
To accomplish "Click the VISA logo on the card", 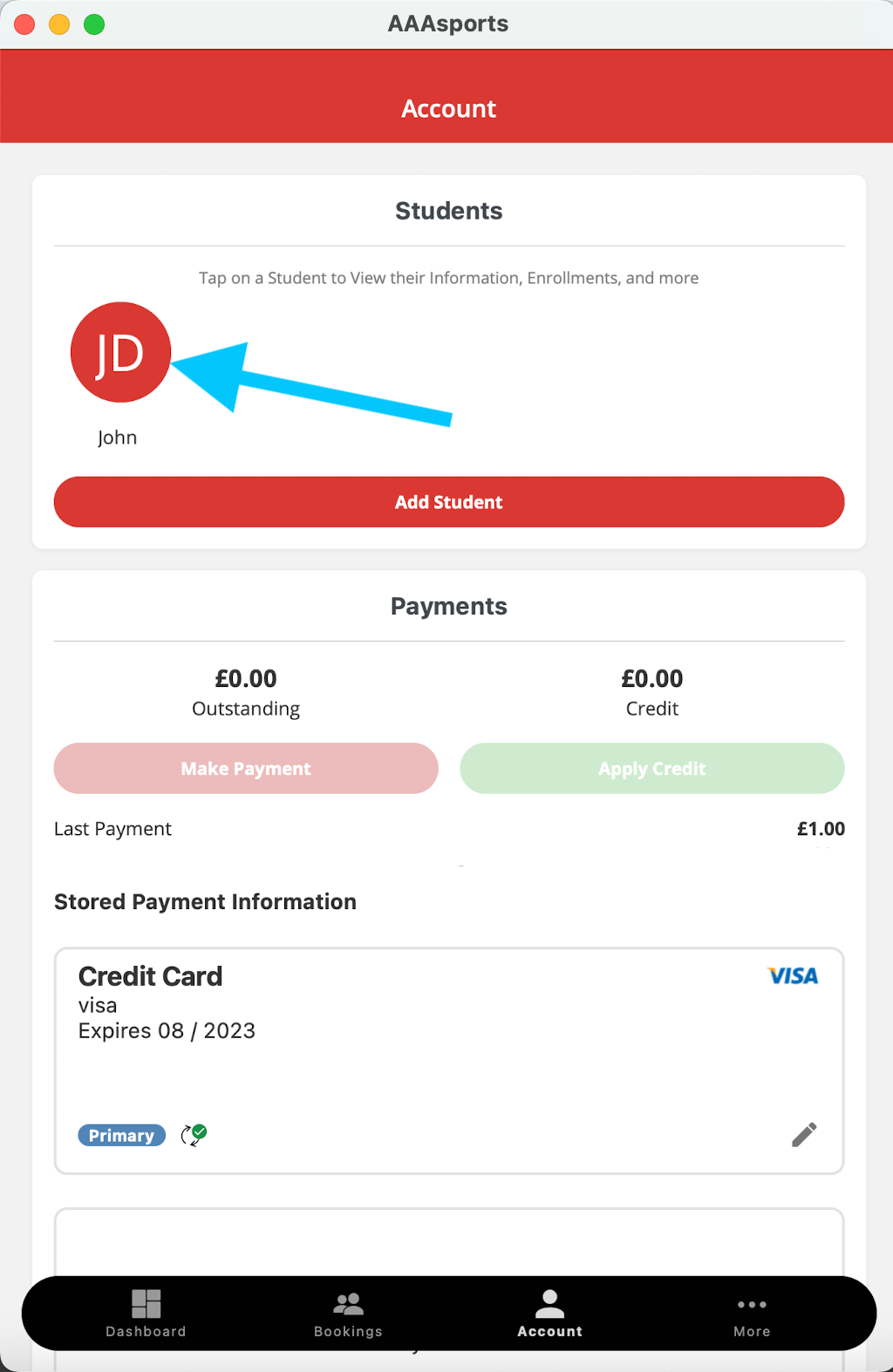I will click(x=793, y=976).
